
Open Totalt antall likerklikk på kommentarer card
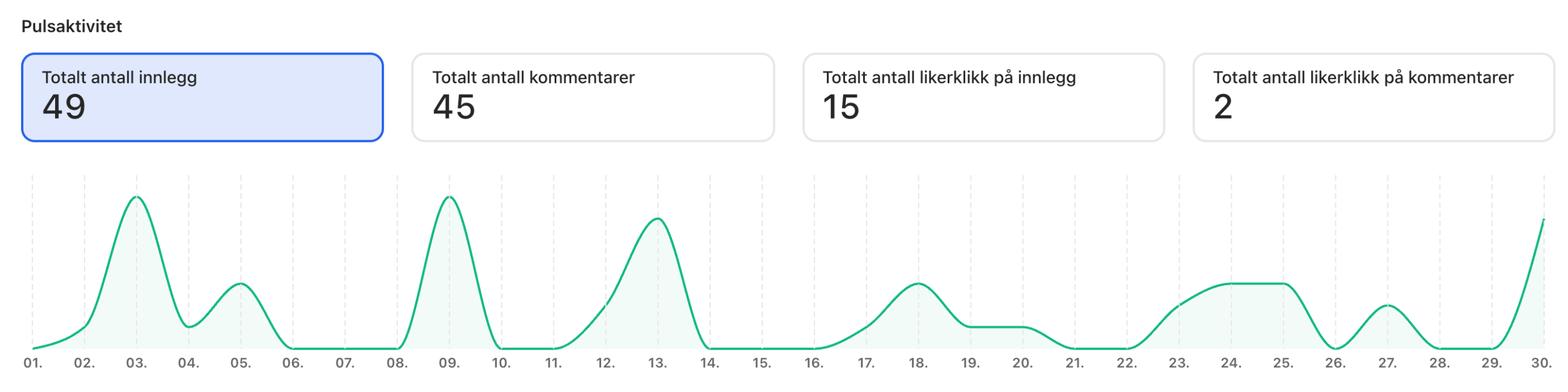click(x=1374, y=97)
